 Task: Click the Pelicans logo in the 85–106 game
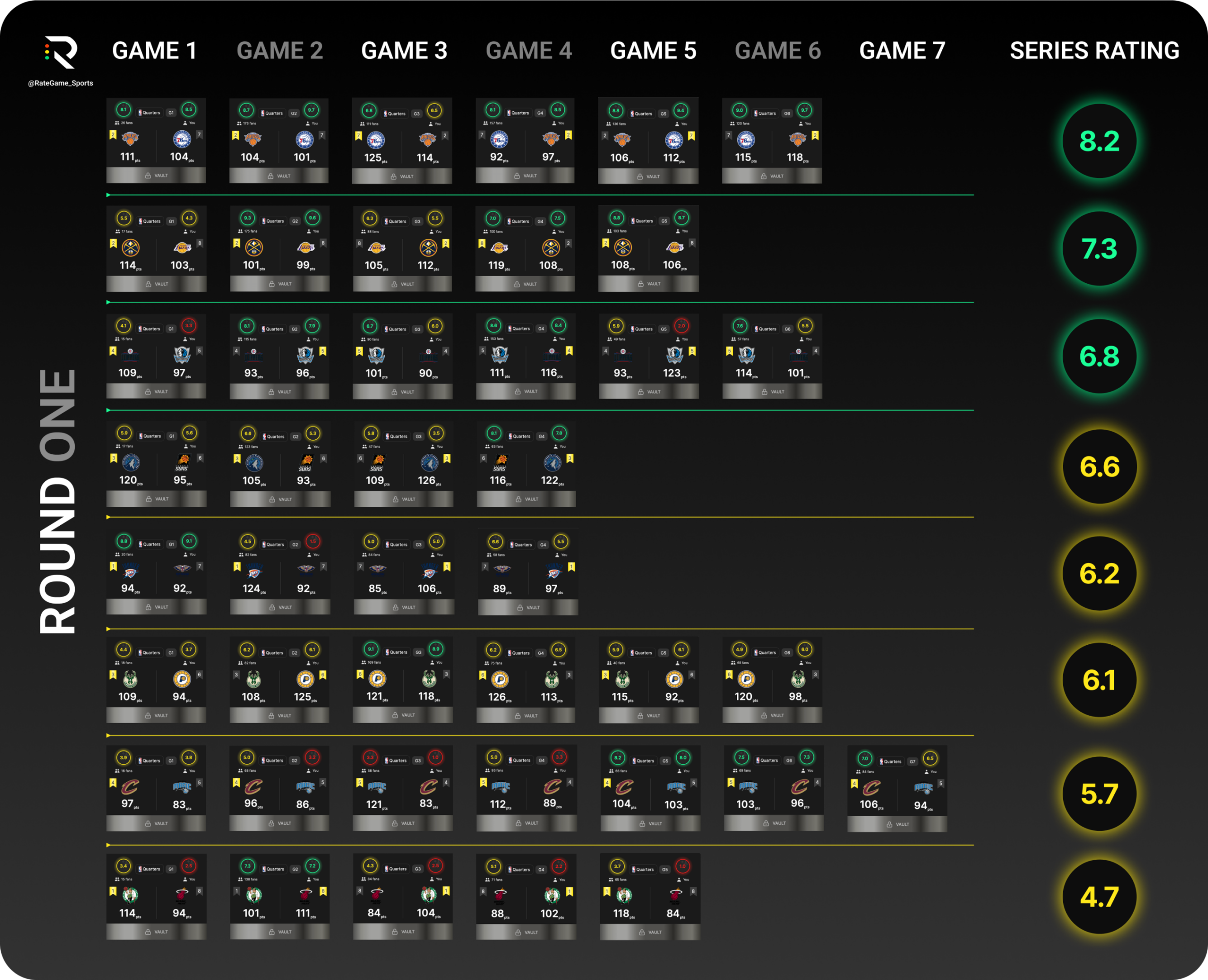click(x=377, y=570)
